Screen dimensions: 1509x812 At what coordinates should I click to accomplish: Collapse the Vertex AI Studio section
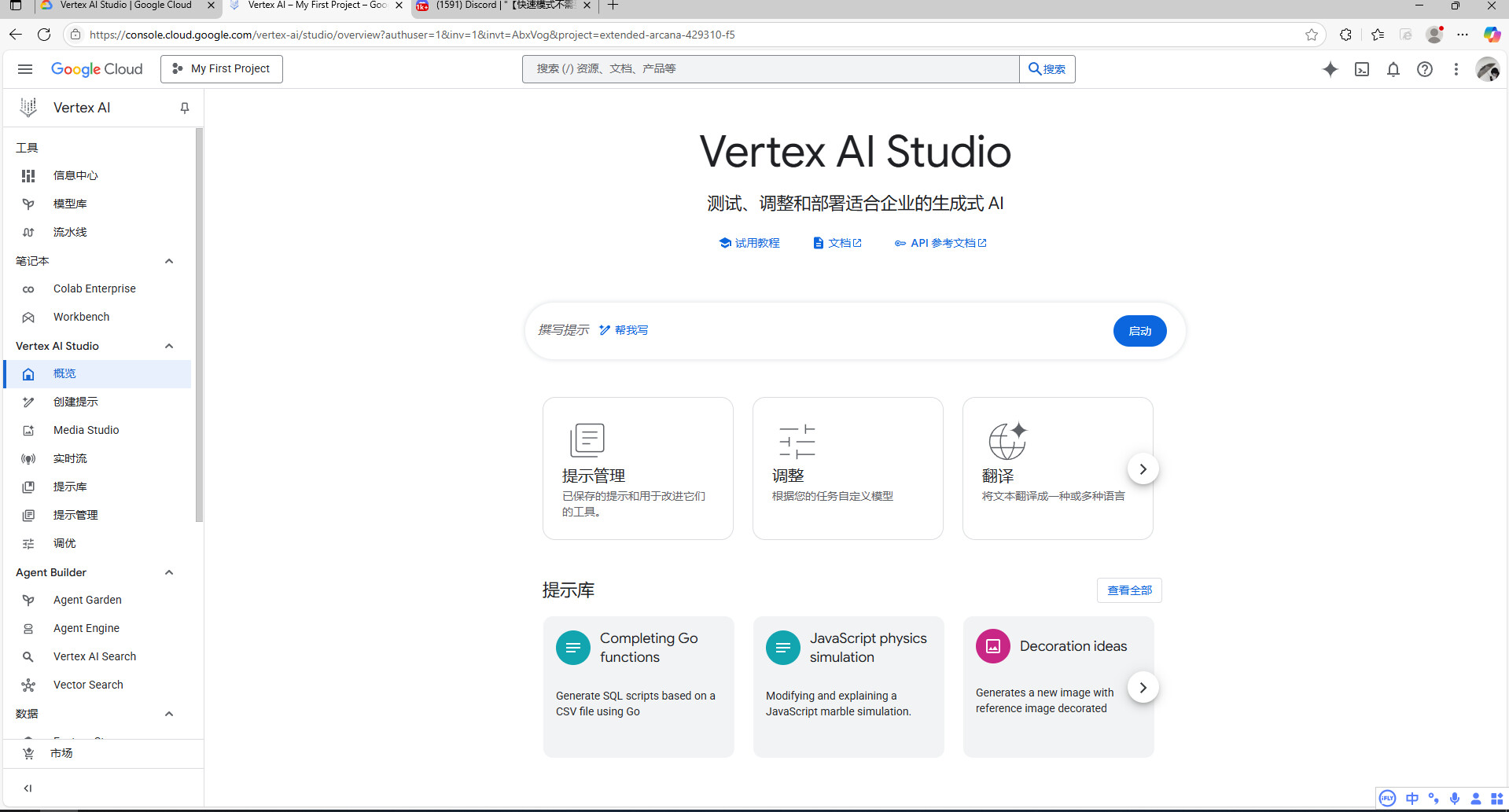[169, 346]
